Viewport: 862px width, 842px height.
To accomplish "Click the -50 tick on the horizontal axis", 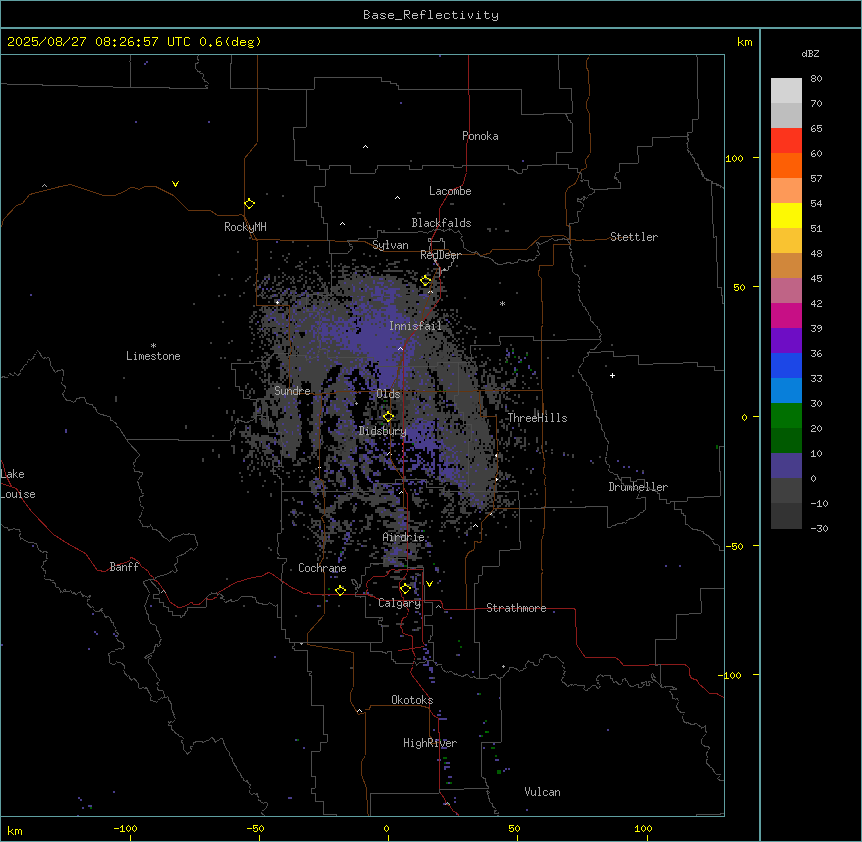I will coord(255,828).
